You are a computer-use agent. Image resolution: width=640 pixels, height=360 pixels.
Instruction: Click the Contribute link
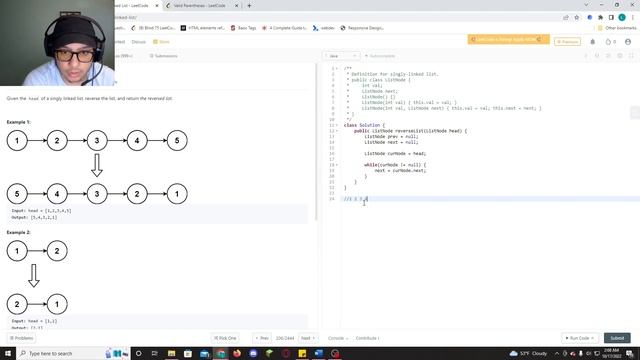[367, 338]
